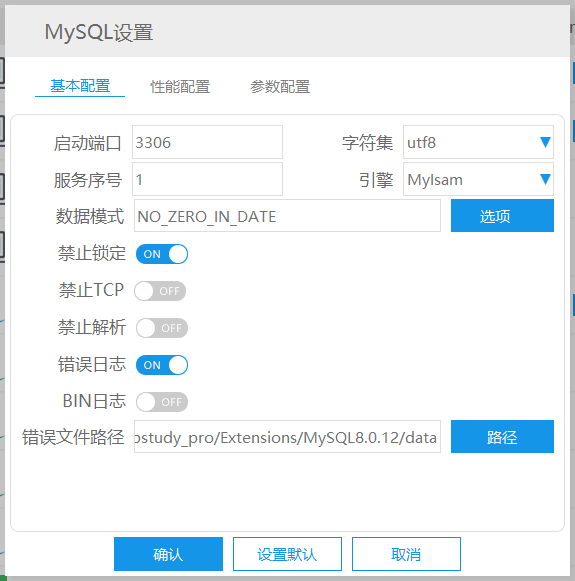Viewport: 575px width, 581px height.
Task: Switch to the 基本配置 tab
Action: point(80,86)
